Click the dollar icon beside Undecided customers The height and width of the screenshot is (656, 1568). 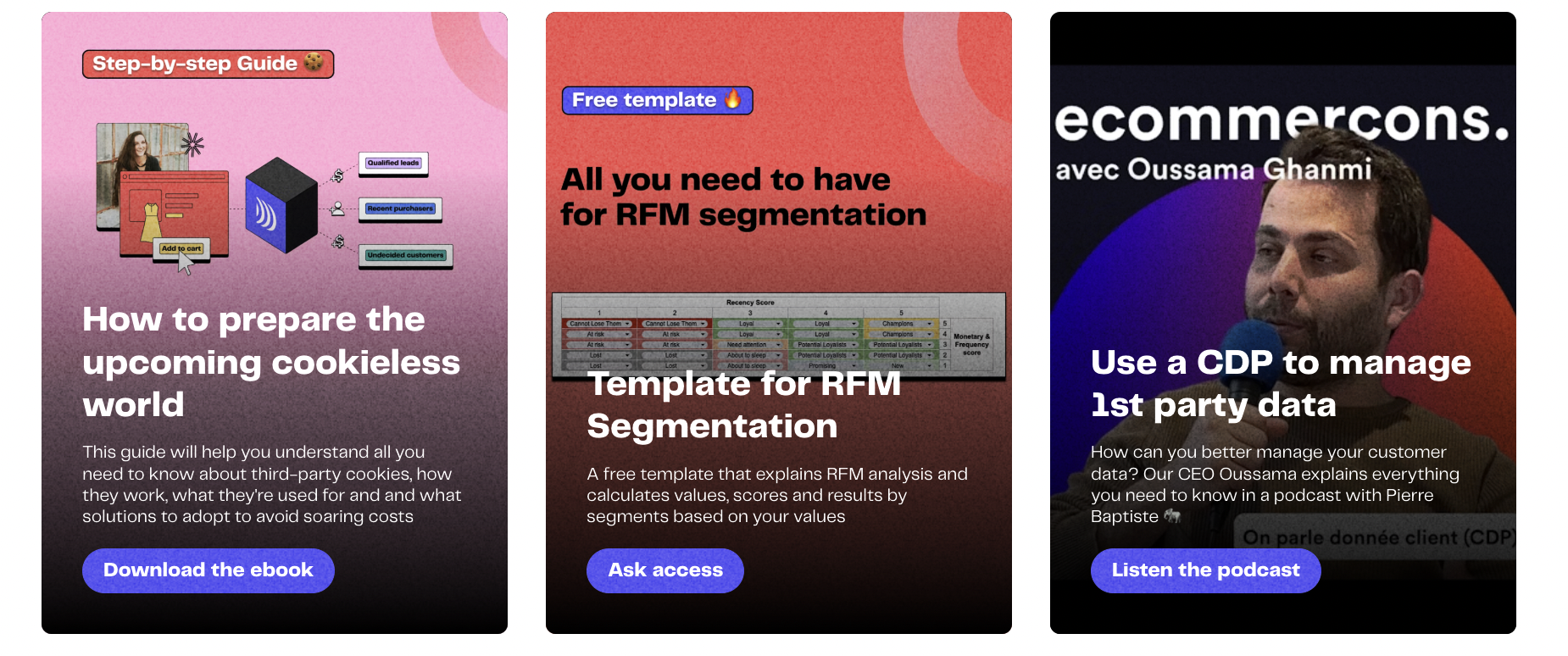coord(338,242)
